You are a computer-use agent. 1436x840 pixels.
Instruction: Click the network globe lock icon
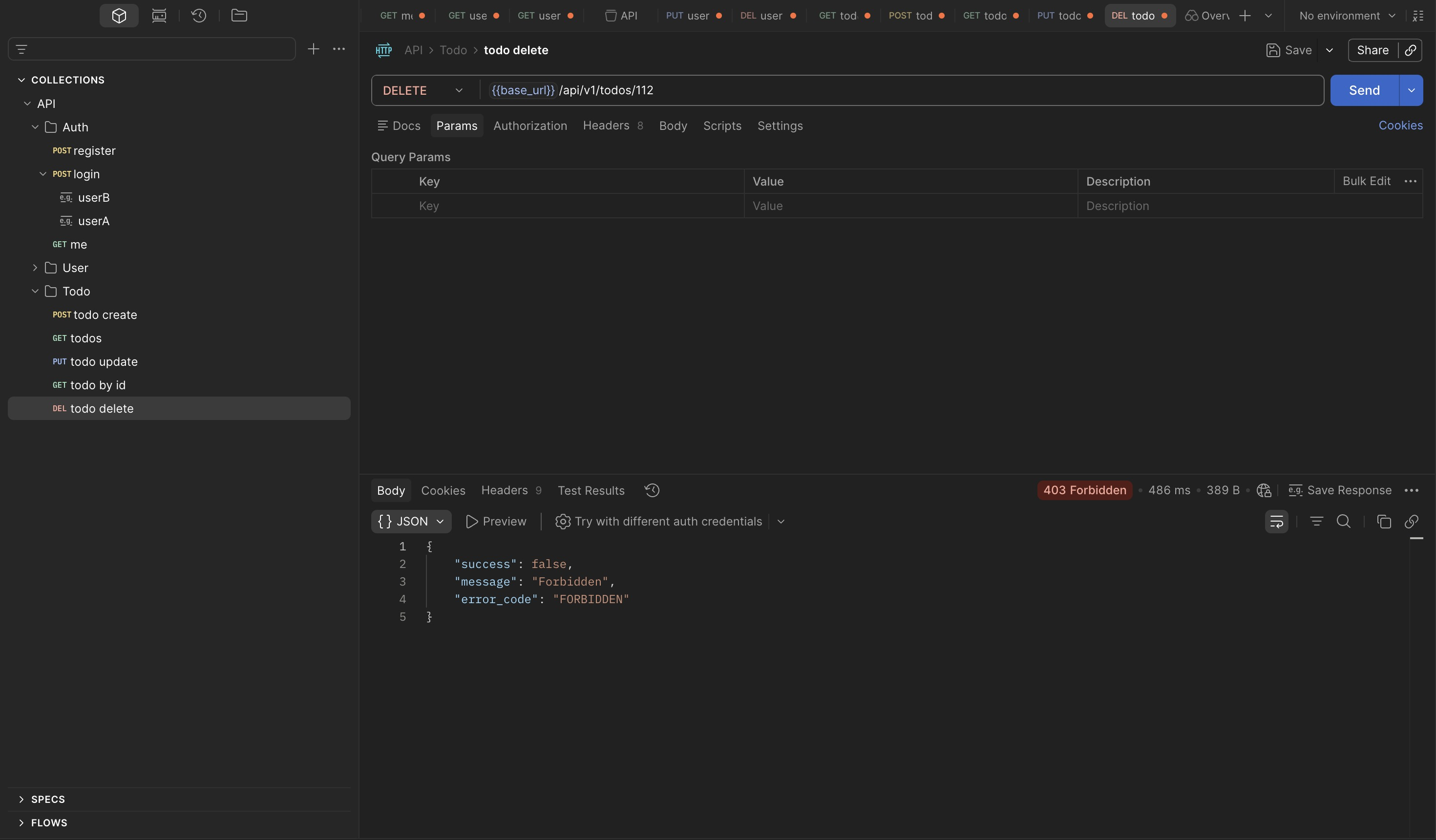point(1264,490)
